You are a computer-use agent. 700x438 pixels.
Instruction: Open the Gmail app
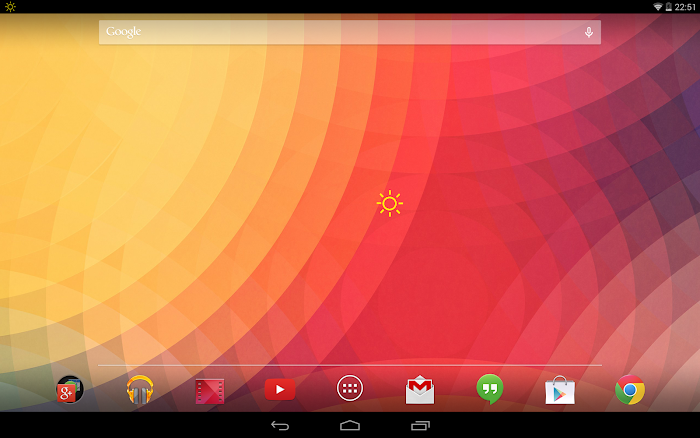(420, 389)
